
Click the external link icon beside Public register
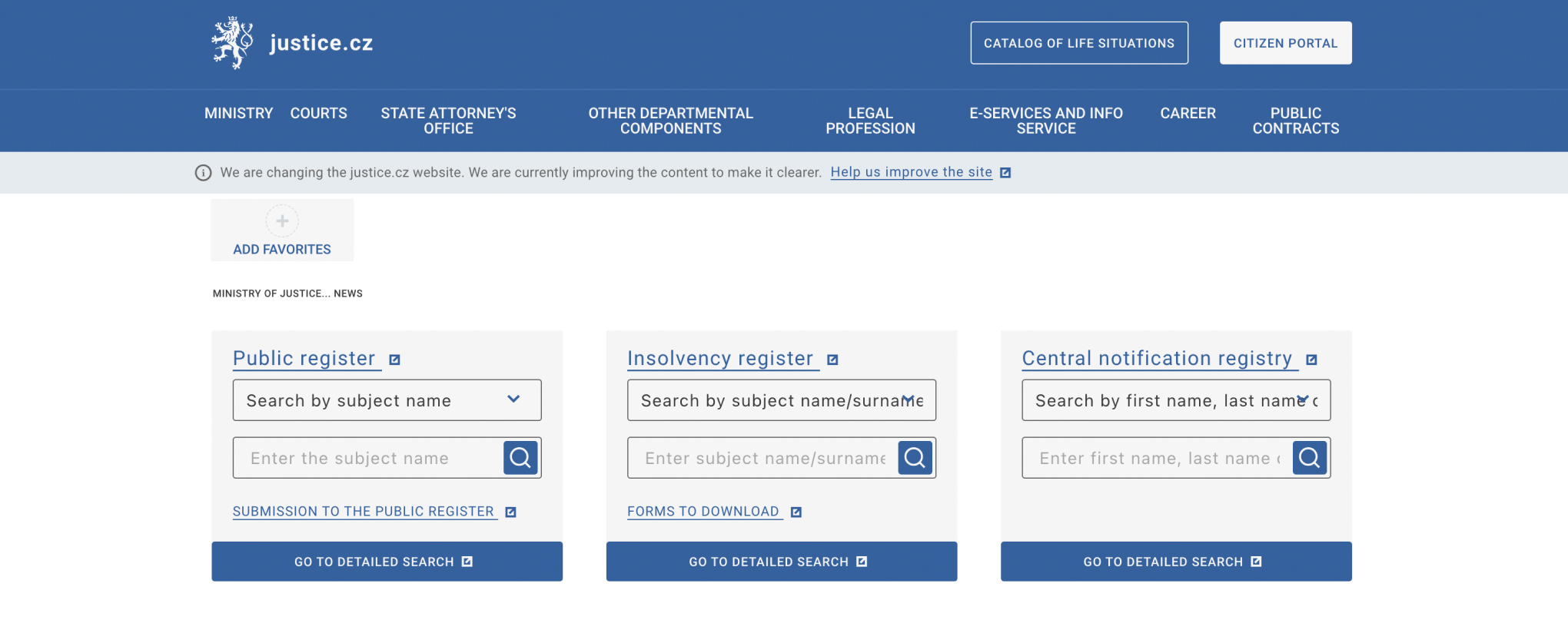click(x=395, y=360)
